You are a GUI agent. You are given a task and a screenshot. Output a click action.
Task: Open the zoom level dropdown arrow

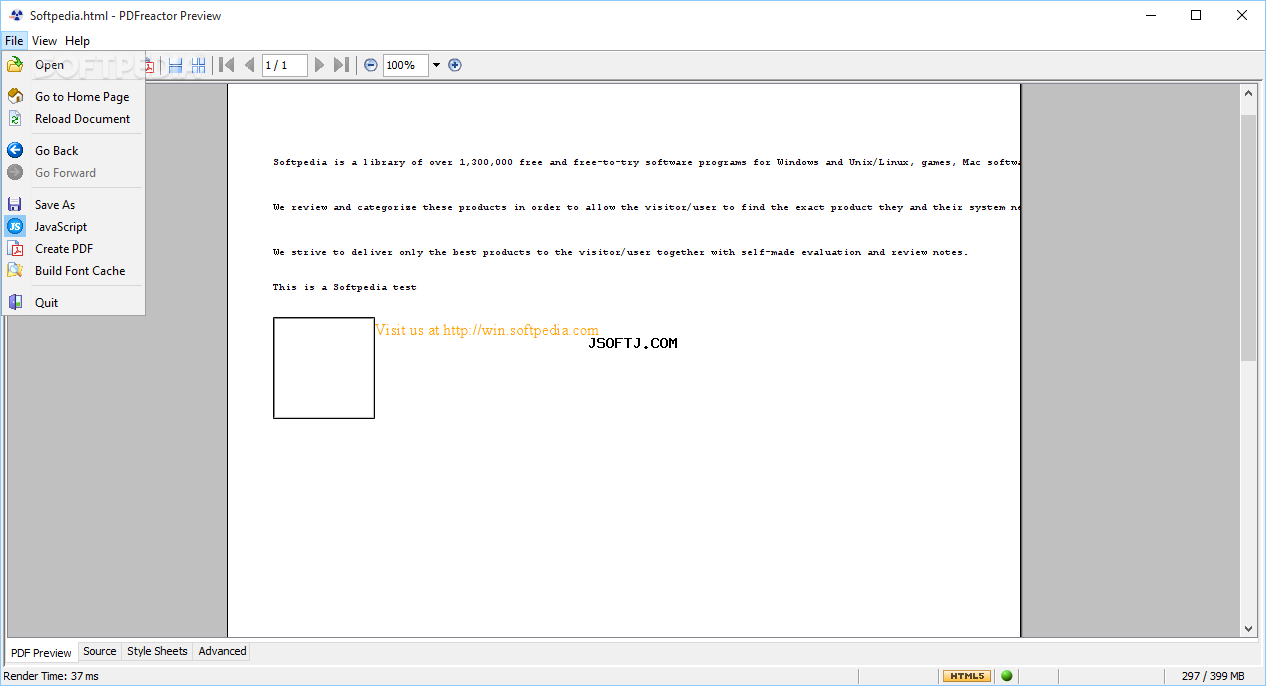coord(436,65)
